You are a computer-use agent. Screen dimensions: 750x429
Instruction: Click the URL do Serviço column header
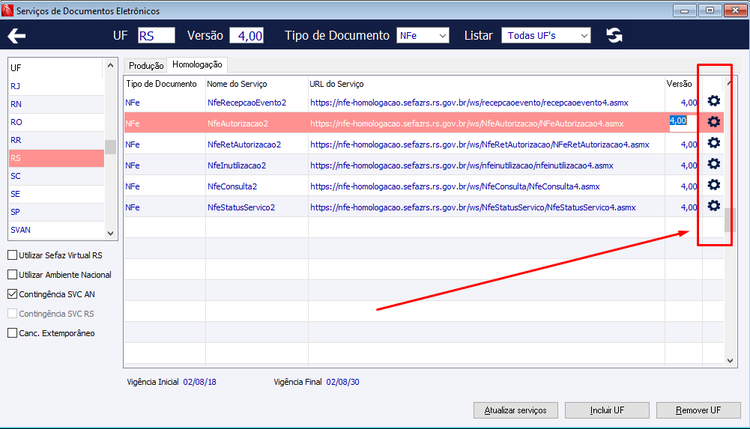click(336, 84)
